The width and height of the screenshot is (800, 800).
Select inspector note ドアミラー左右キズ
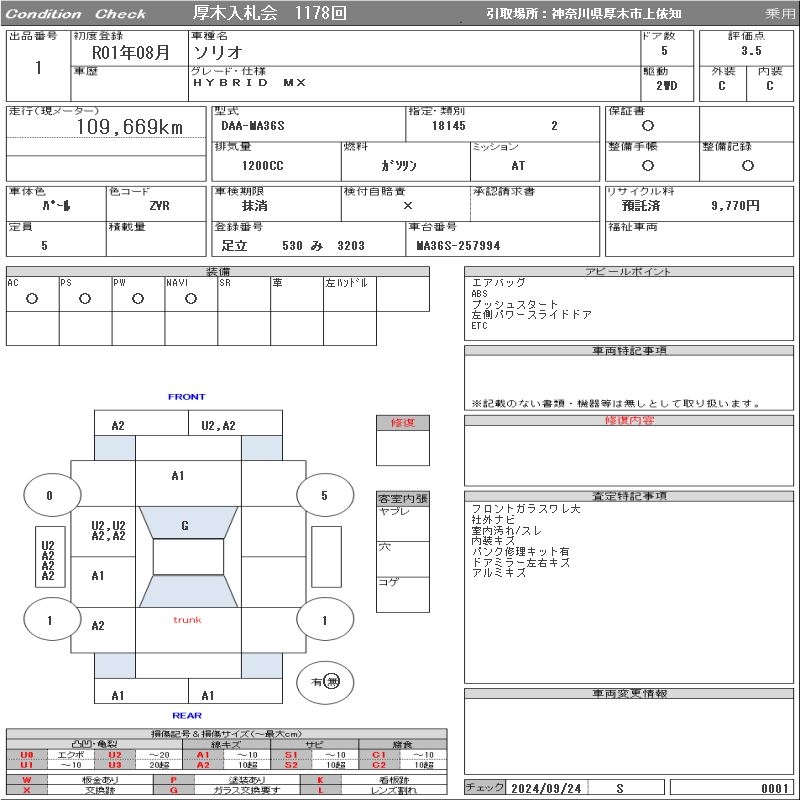tap(520, 563)
